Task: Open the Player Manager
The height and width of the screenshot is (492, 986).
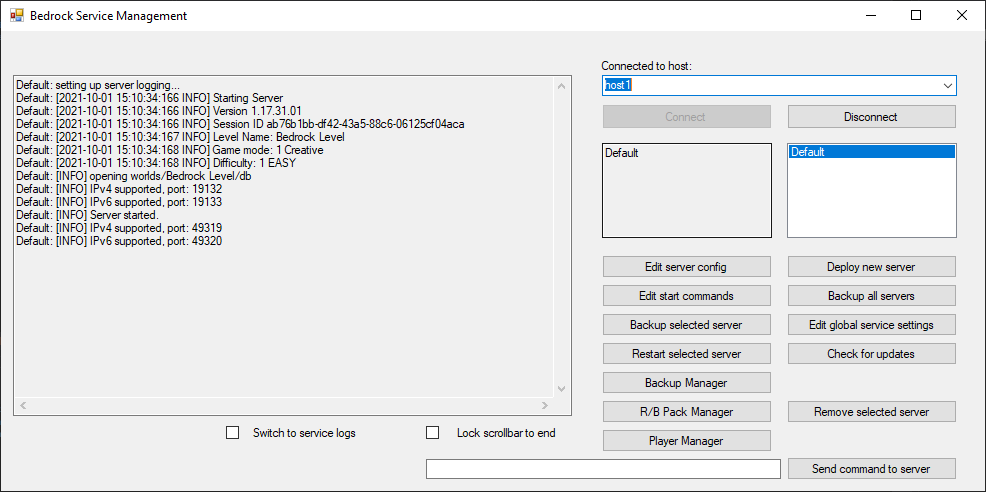Action: (x=686, y=440)
